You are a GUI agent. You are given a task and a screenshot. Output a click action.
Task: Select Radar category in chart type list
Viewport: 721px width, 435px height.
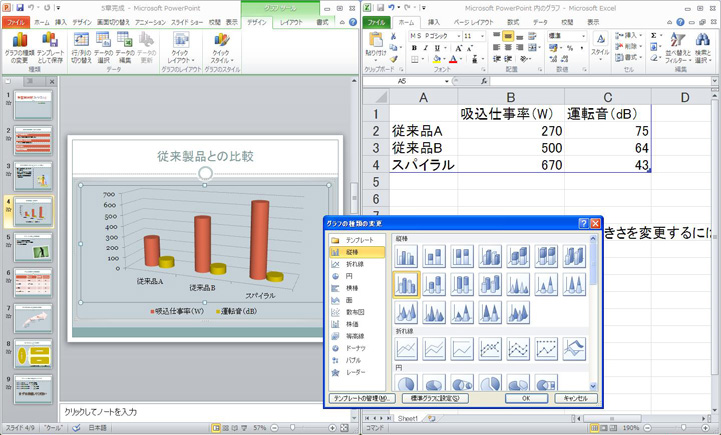click(x=357, y=372)
